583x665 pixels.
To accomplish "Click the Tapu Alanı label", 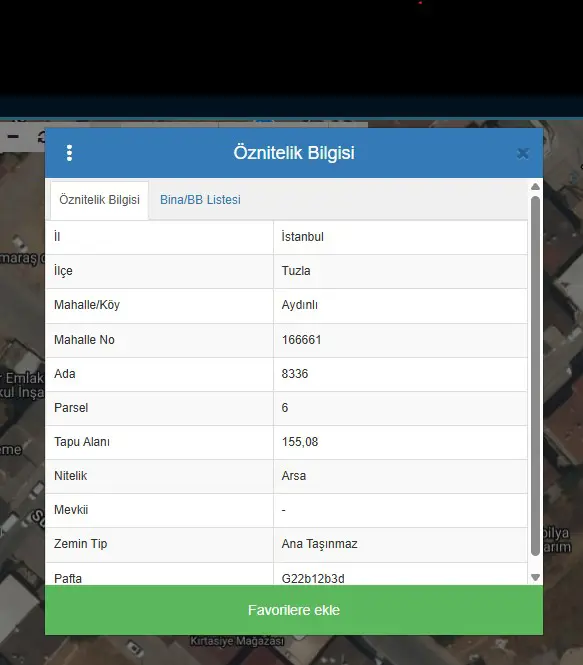I will (x=82, y=442).
